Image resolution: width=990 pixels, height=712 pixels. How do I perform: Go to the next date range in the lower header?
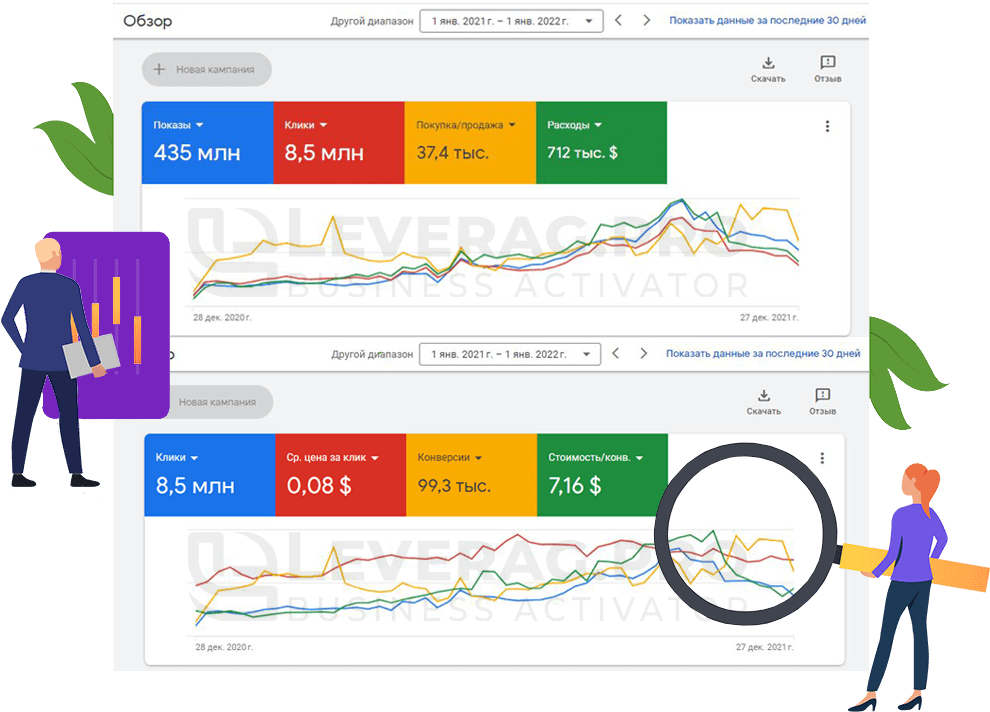[x=643, y=353]
